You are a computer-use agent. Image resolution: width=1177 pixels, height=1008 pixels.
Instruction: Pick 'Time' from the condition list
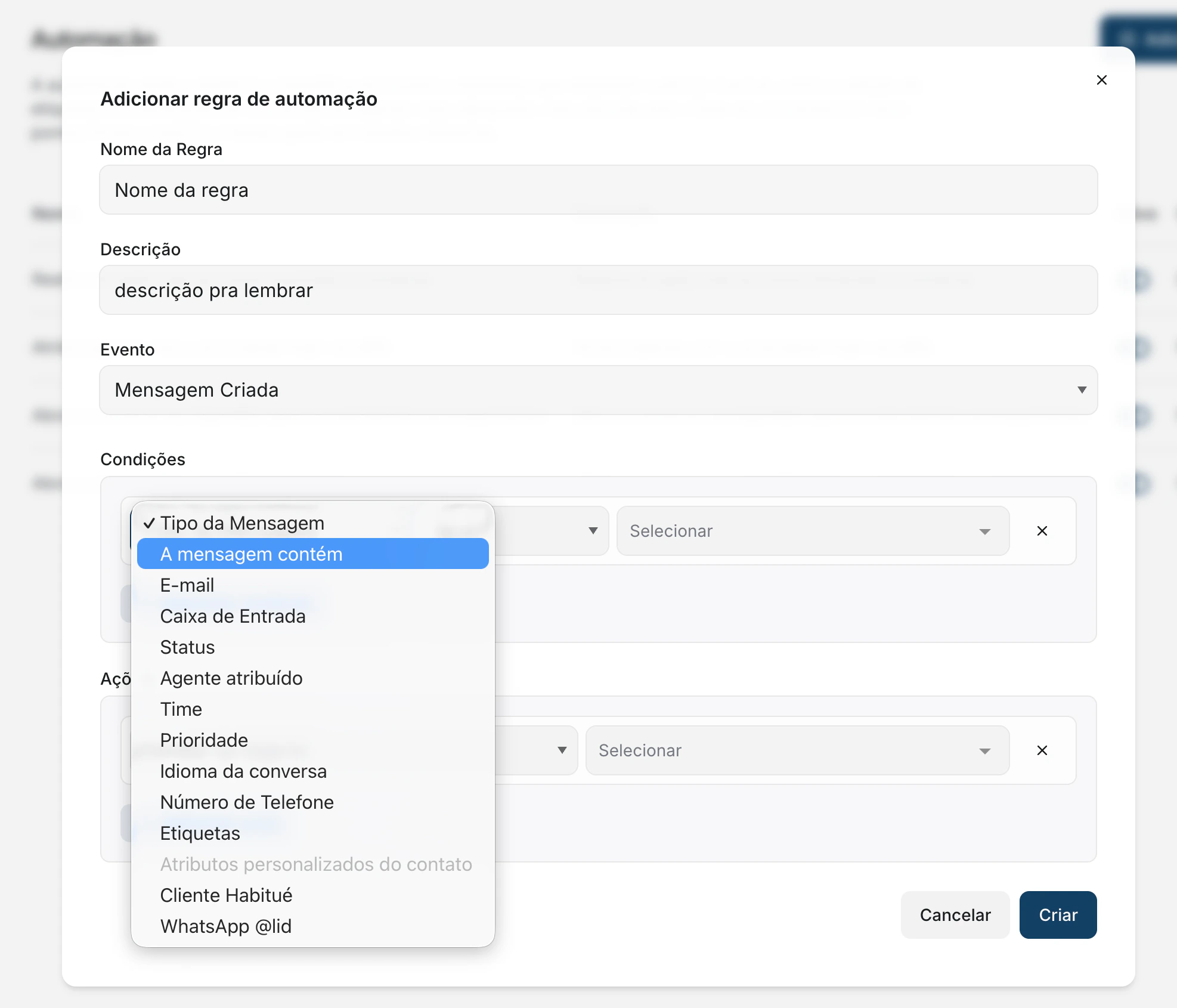[312, 709]
